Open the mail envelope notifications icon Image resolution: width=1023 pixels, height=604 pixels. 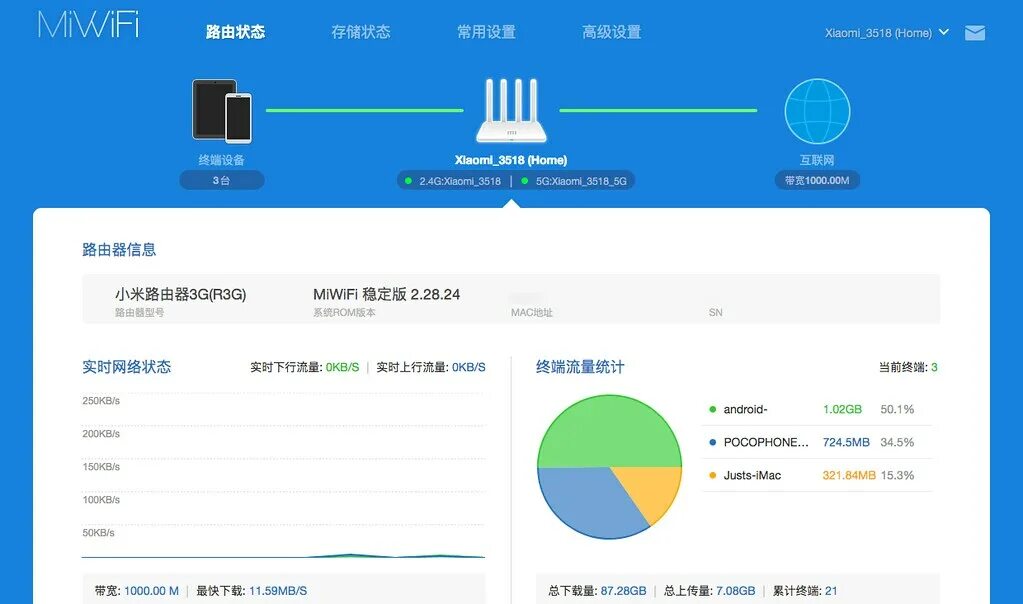coord(975,33)
